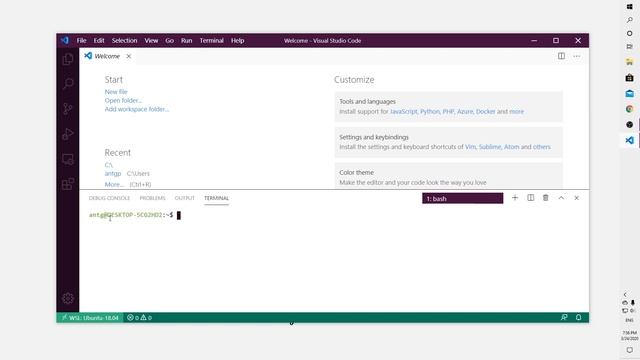Click the VS Code logo in title bar
Viewport: 640px width, 360px height.
[64, 40]
